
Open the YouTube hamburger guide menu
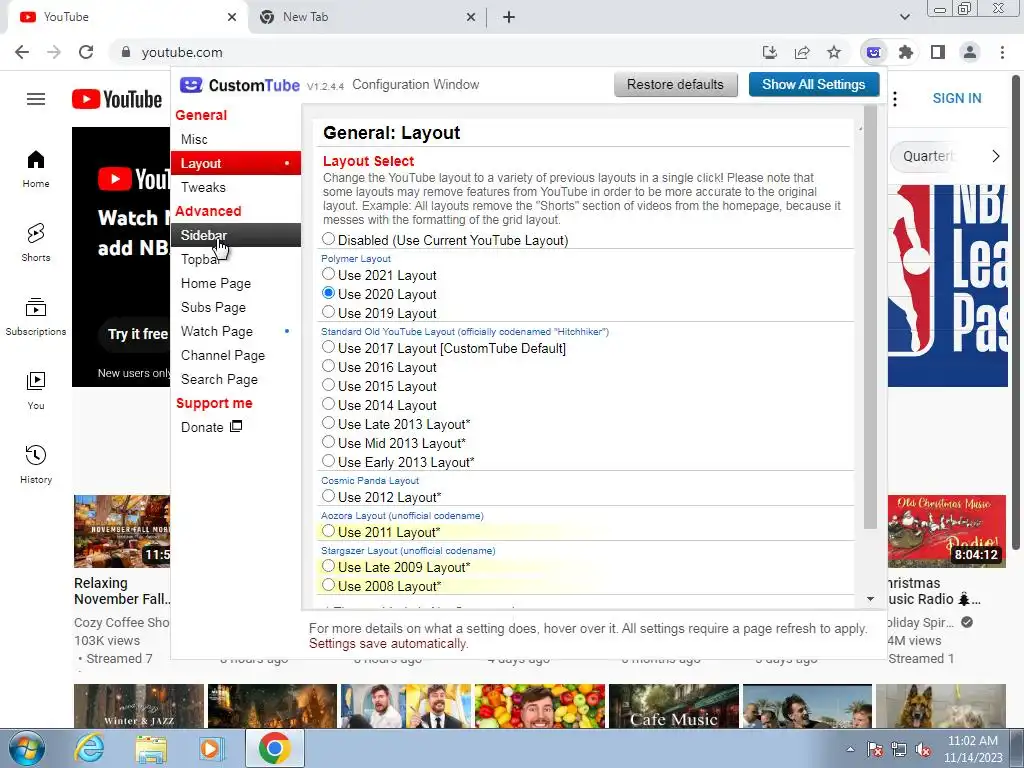tap(36, 99)
